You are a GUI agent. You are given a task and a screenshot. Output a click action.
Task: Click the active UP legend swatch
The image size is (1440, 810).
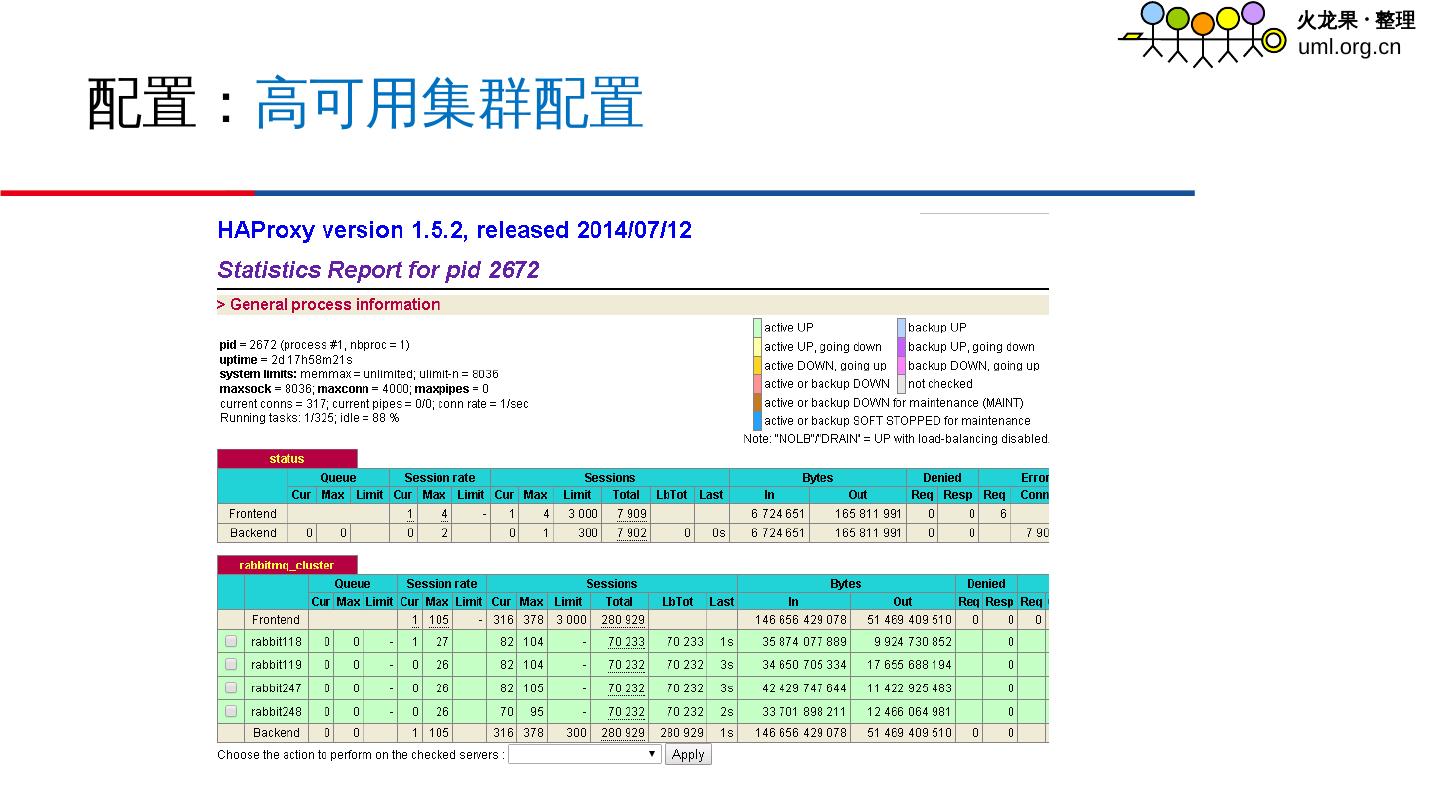click(757, 328)
